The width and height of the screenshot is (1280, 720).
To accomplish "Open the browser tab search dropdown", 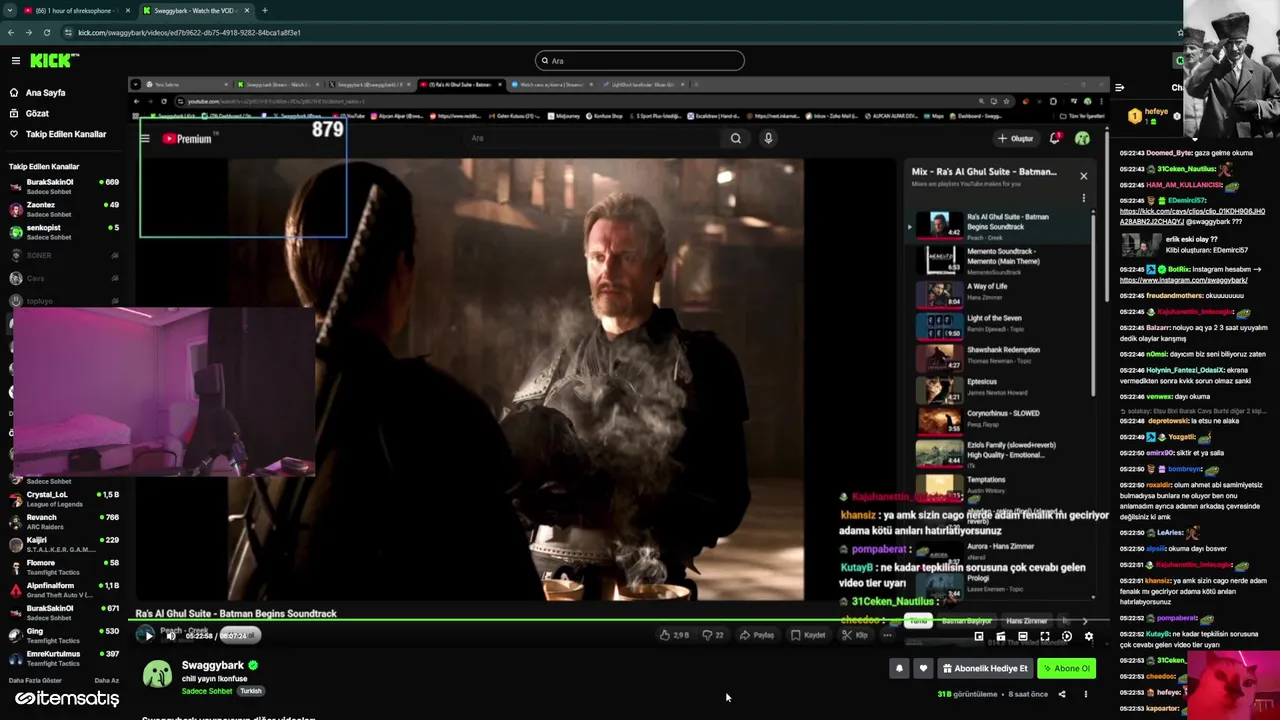I will click(x=9, y=10).
